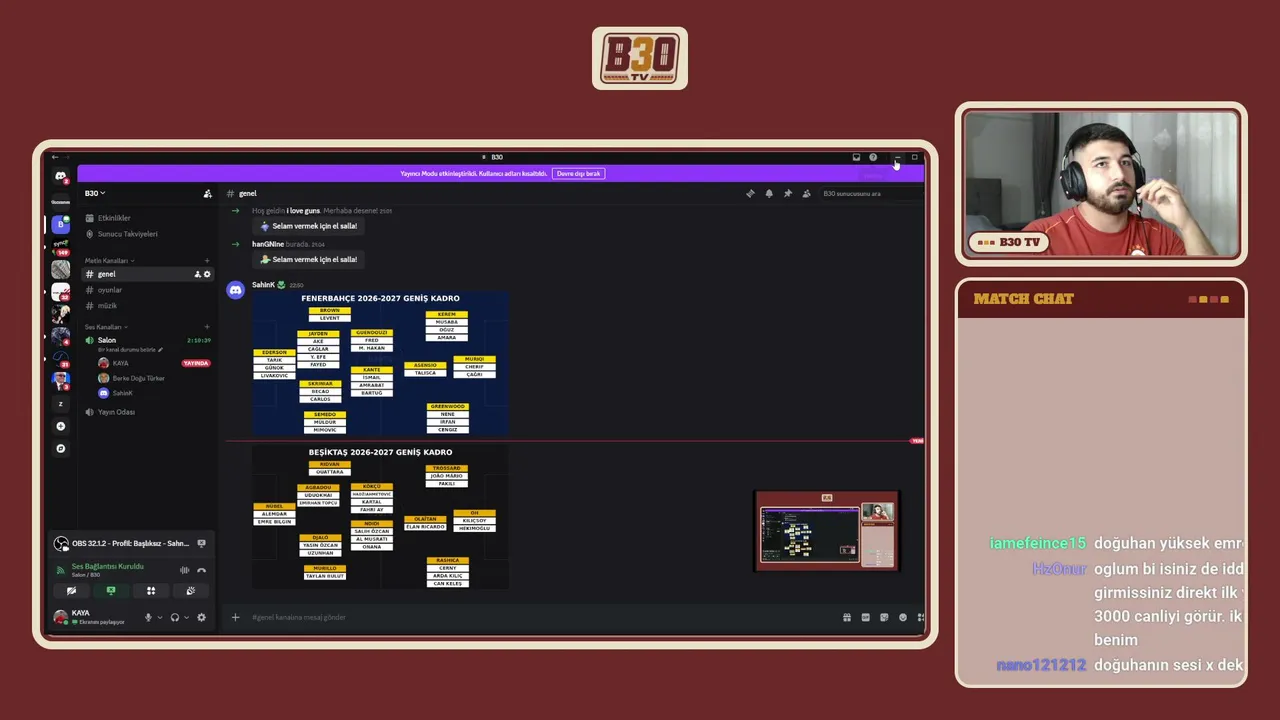Screen dimensions: 1280x720
Task: Open noise suppression waveform icon
Action: (184, 570)
